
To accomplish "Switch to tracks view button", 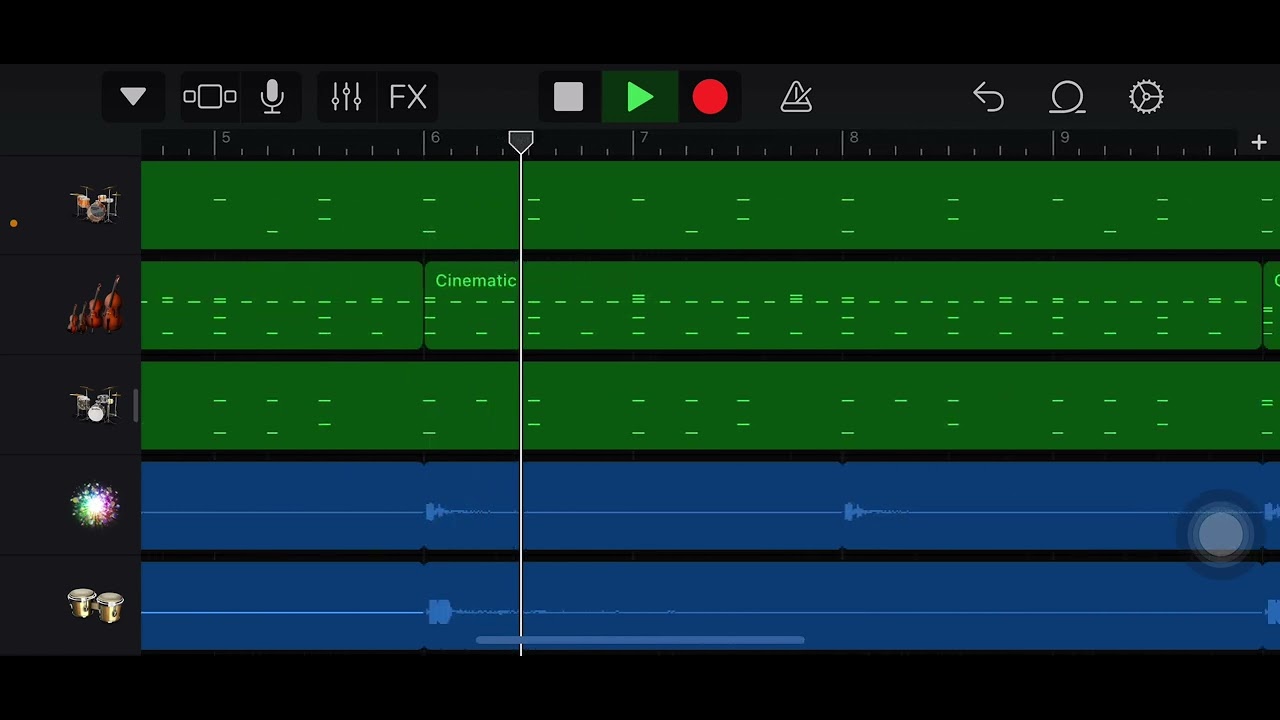I will [210, 97].
